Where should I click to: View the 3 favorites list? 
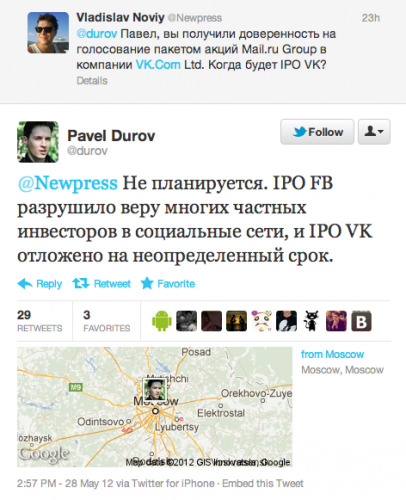[107, 321]
